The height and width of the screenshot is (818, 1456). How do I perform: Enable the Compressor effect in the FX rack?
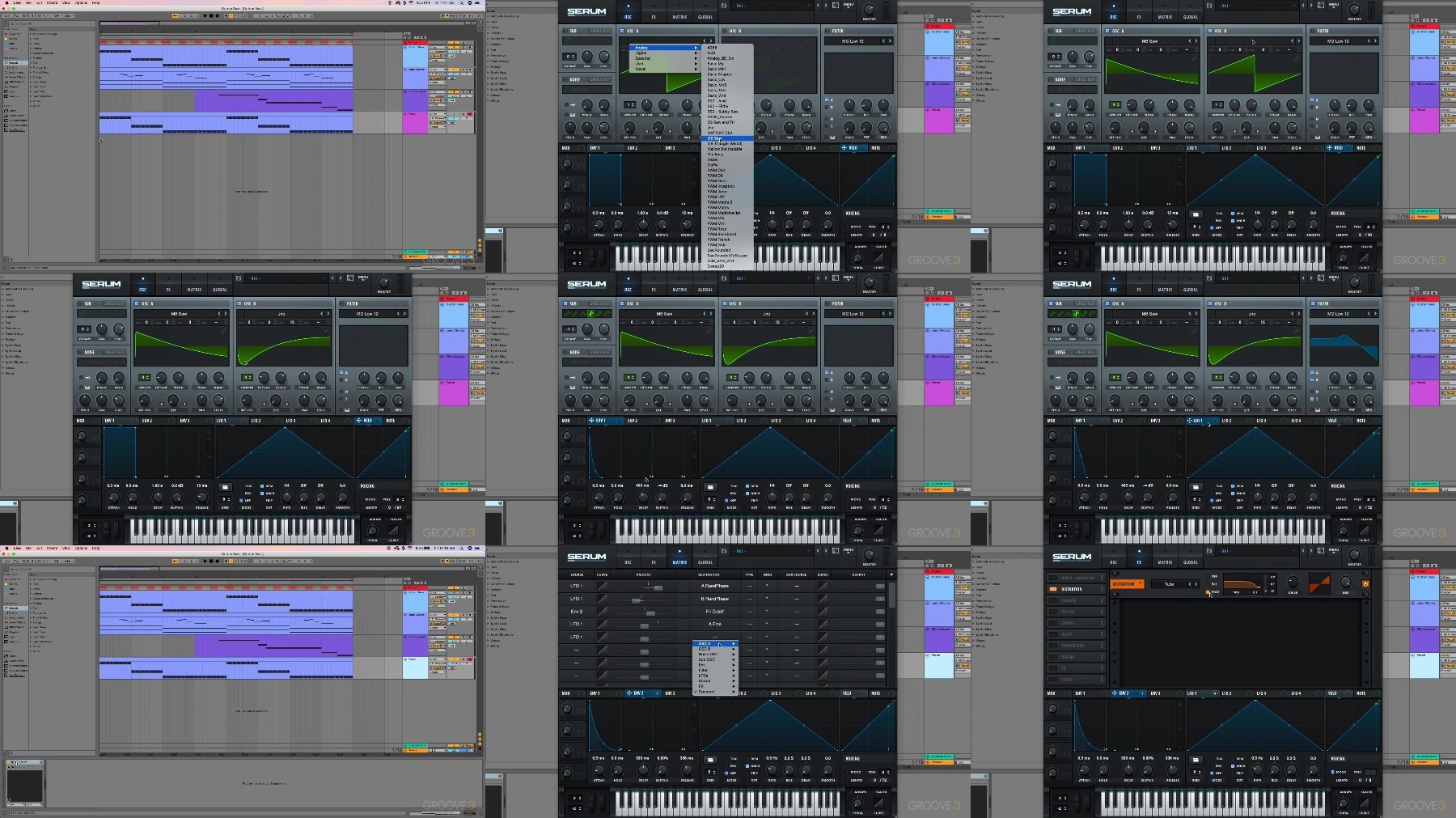(1052, 646)
